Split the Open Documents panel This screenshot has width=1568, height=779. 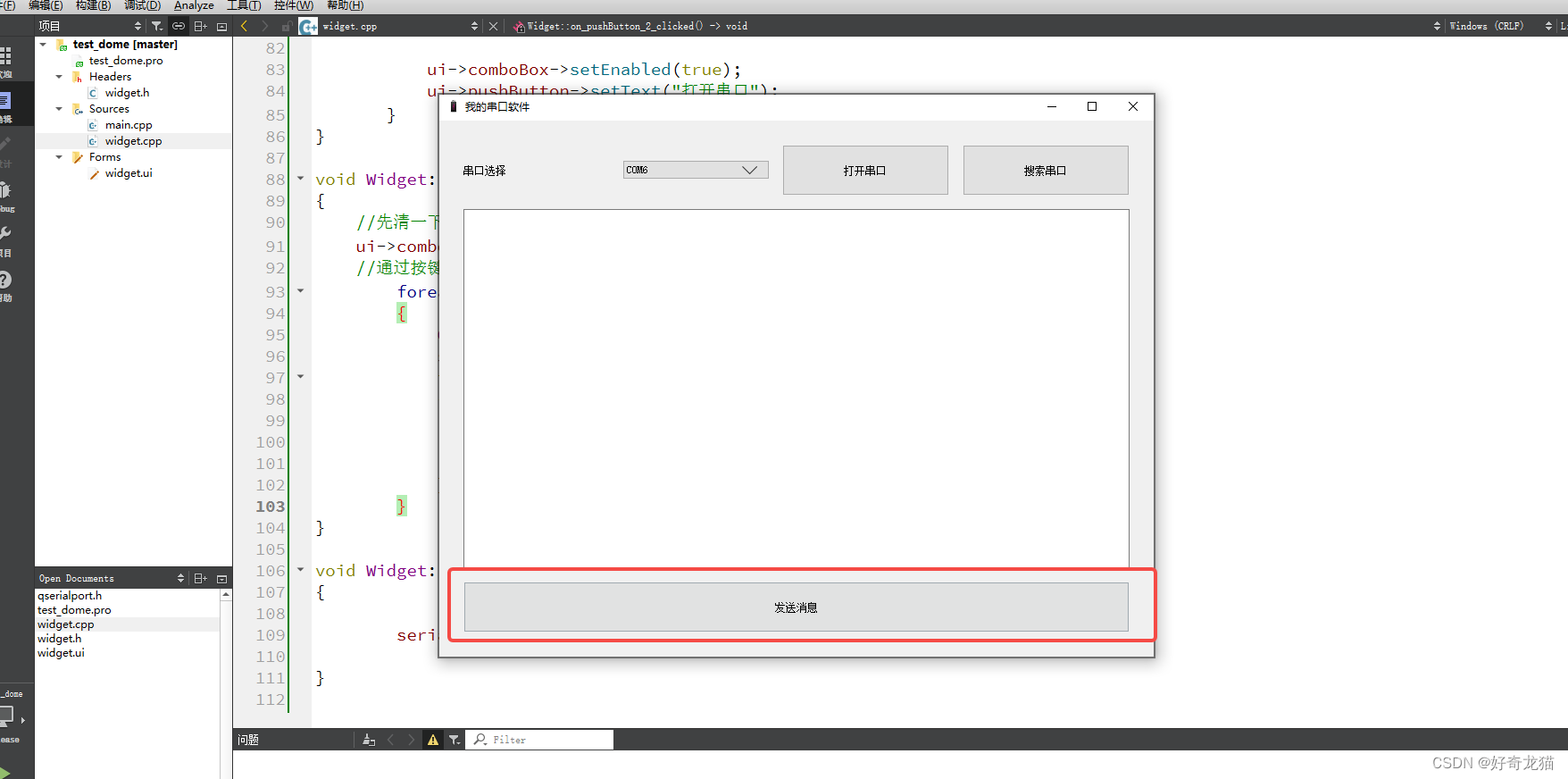(x=201, y=578)
